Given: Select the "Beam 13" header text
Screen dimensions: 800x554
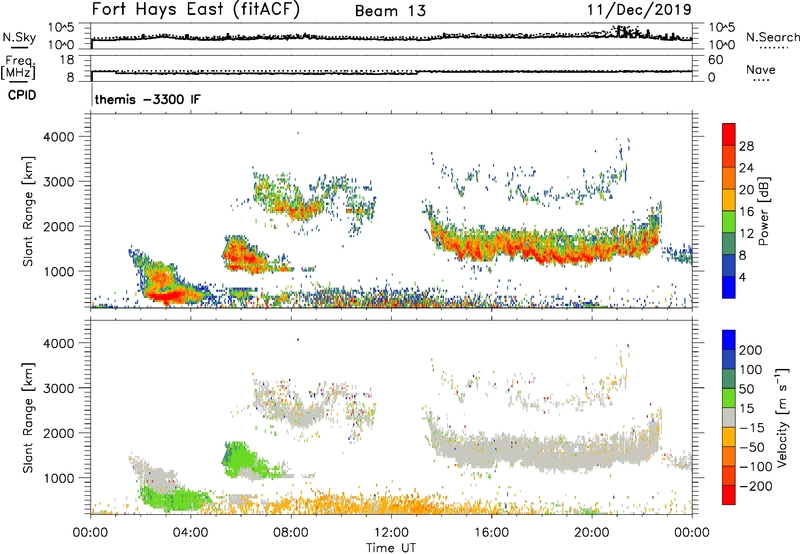Looking at the screenshot, I should pos(390,11).
